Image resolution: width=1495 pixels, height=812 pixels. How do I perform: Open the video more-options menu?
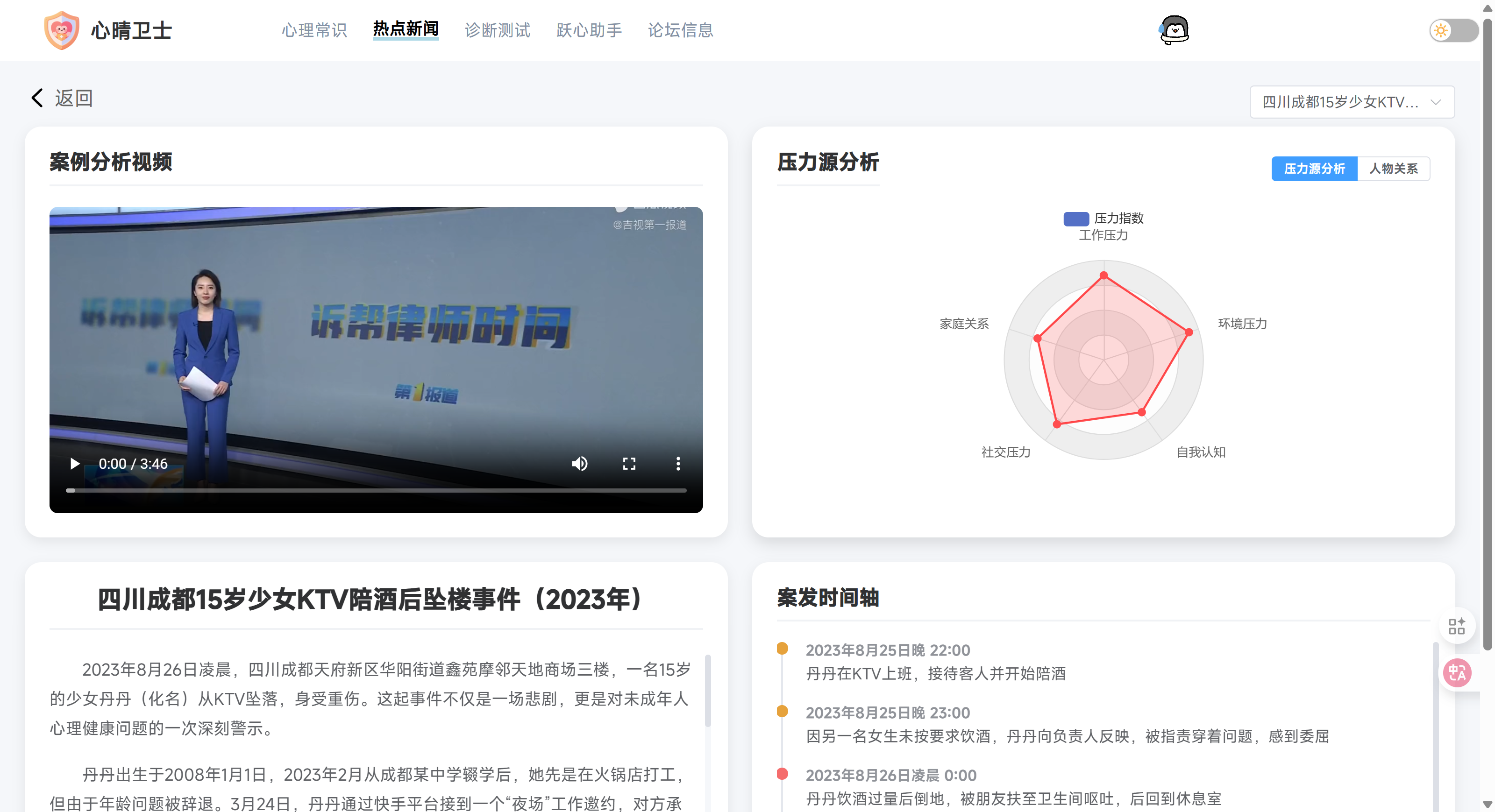[678, 463]
